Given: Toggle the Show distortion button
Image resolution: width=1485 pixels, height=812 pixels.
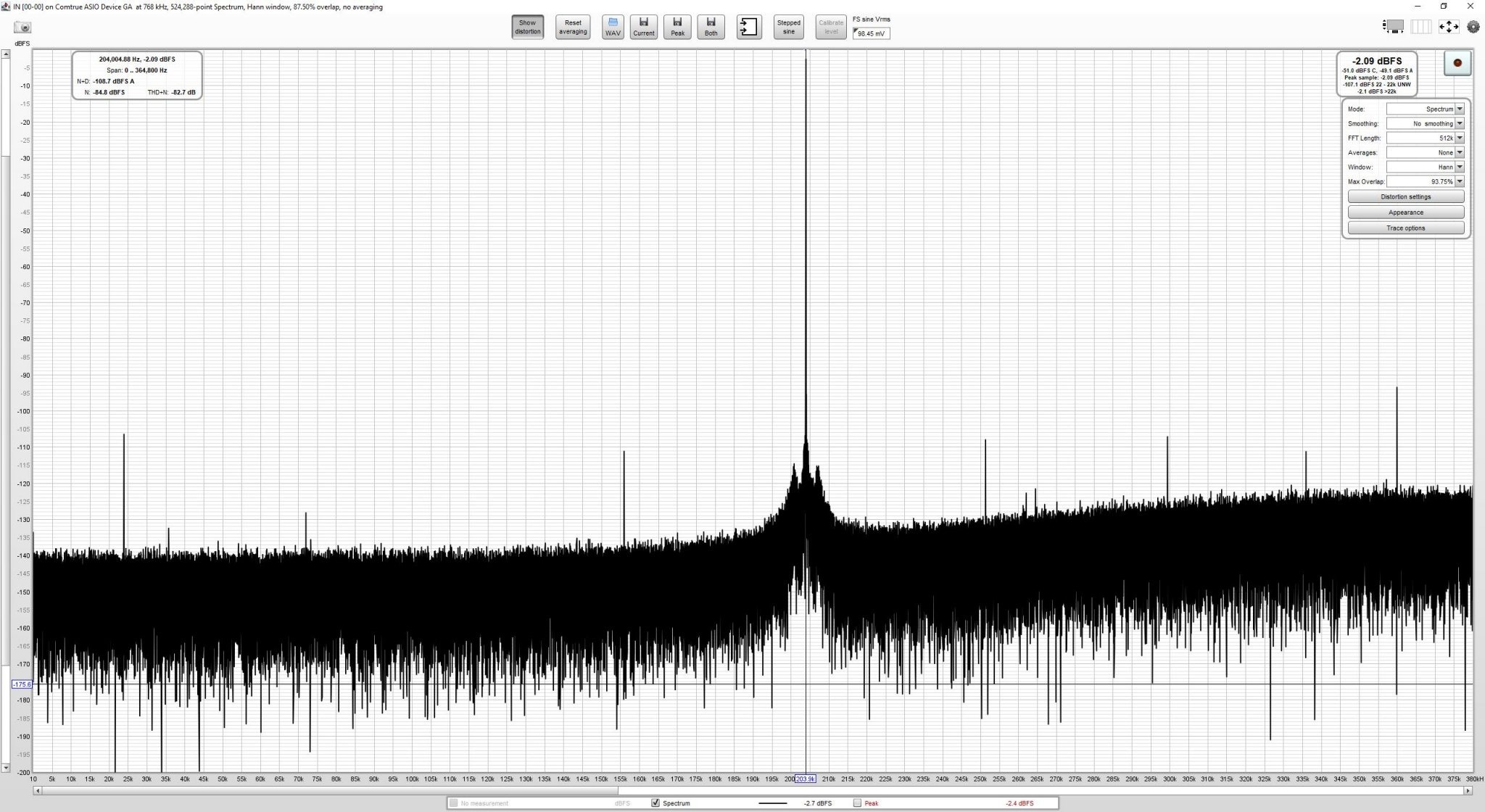Looking at the screenshot, I should 527,28.
